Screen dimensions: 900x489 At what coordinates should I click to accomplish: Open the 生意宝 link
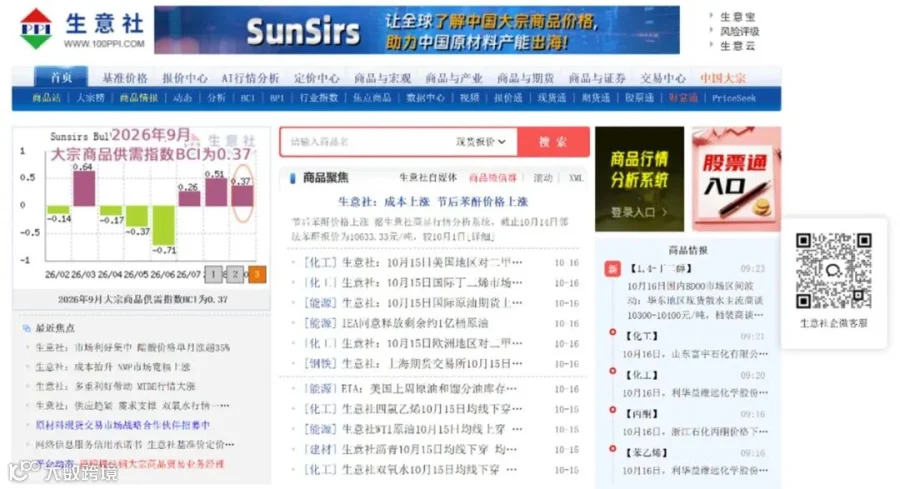pyautogui.click(x=738, y=17)
